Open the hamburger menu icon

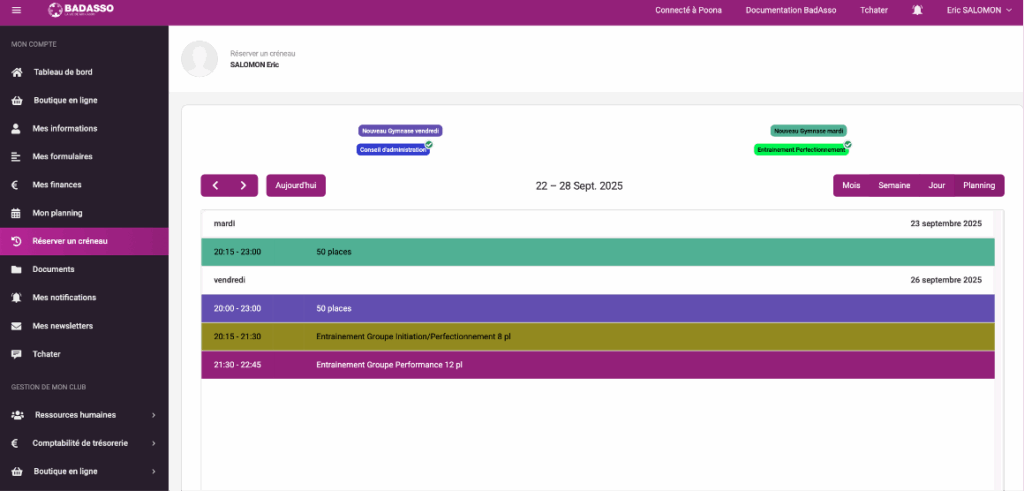click(x=15, y=10)
